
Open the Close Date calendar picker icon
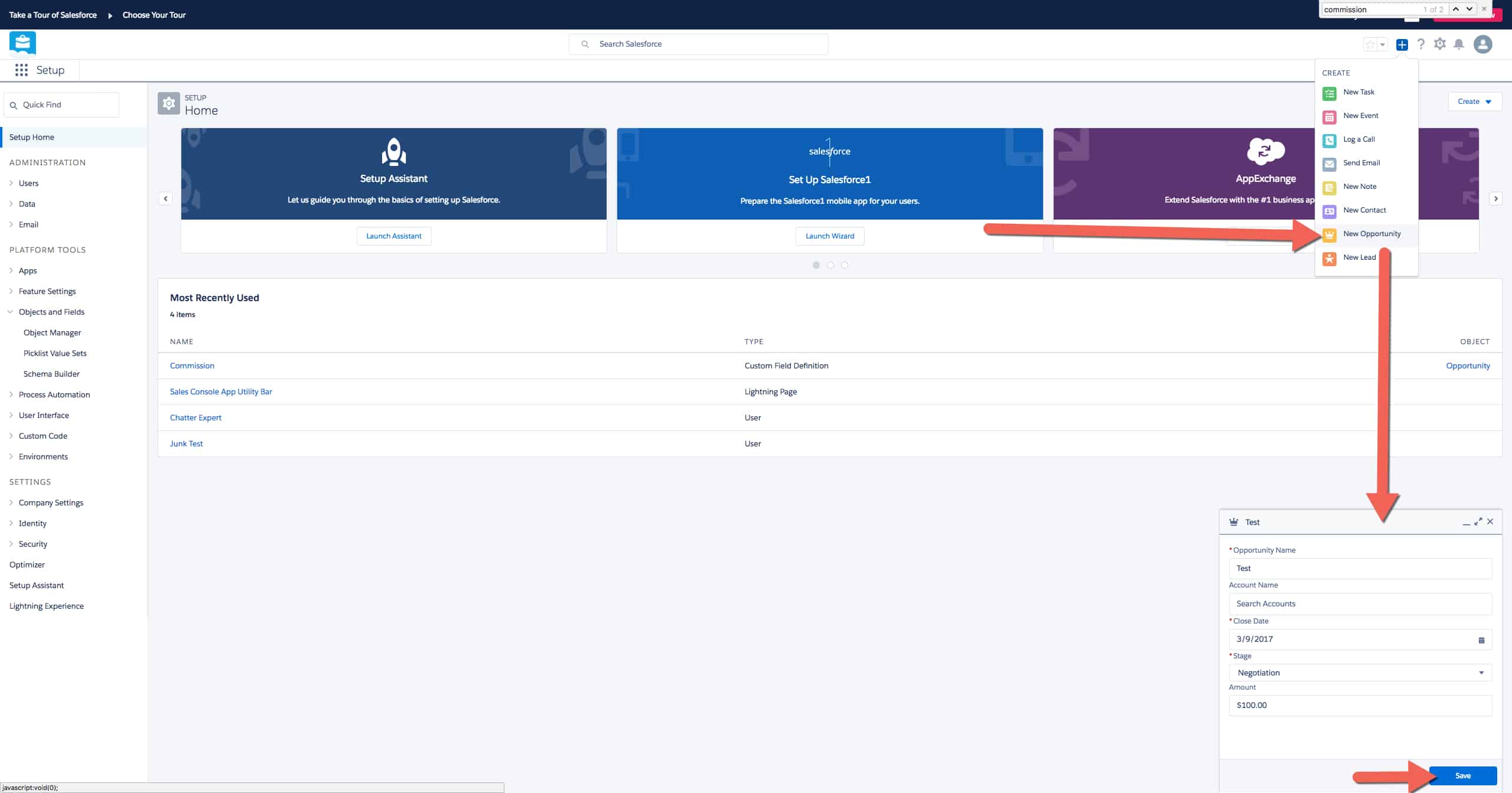point(1481,639)
